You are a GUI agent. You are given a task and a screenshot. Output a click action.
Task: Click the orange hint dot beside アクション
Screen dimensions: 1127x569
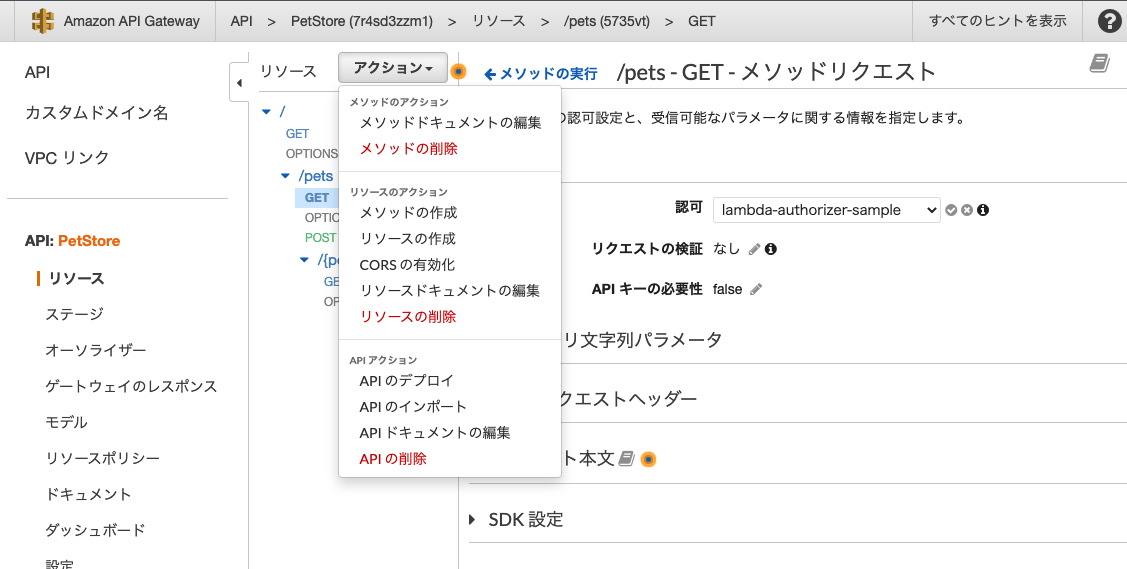[x=458, y=71]
